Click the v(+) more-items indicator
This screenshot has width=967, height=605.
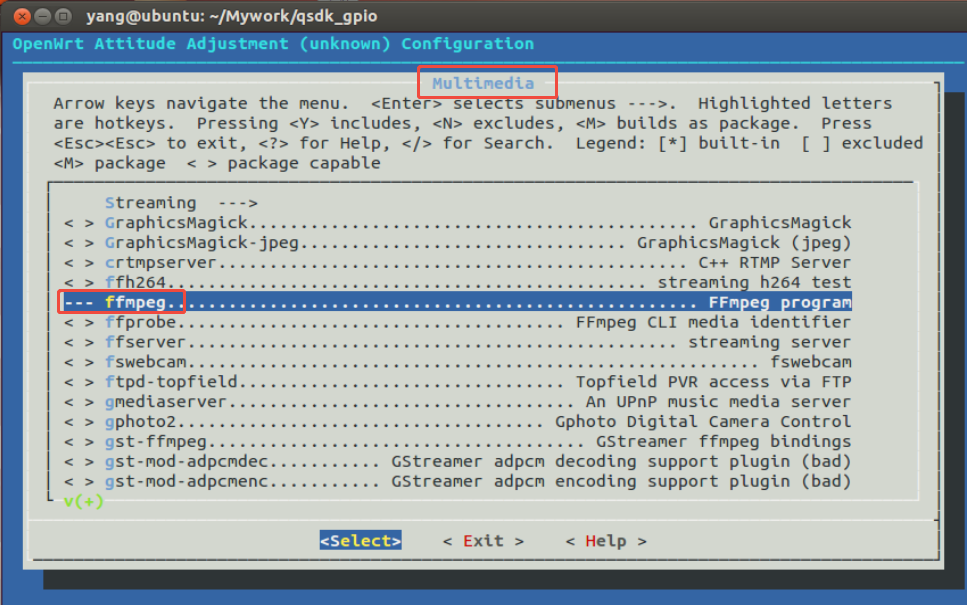tap(83, 501)
